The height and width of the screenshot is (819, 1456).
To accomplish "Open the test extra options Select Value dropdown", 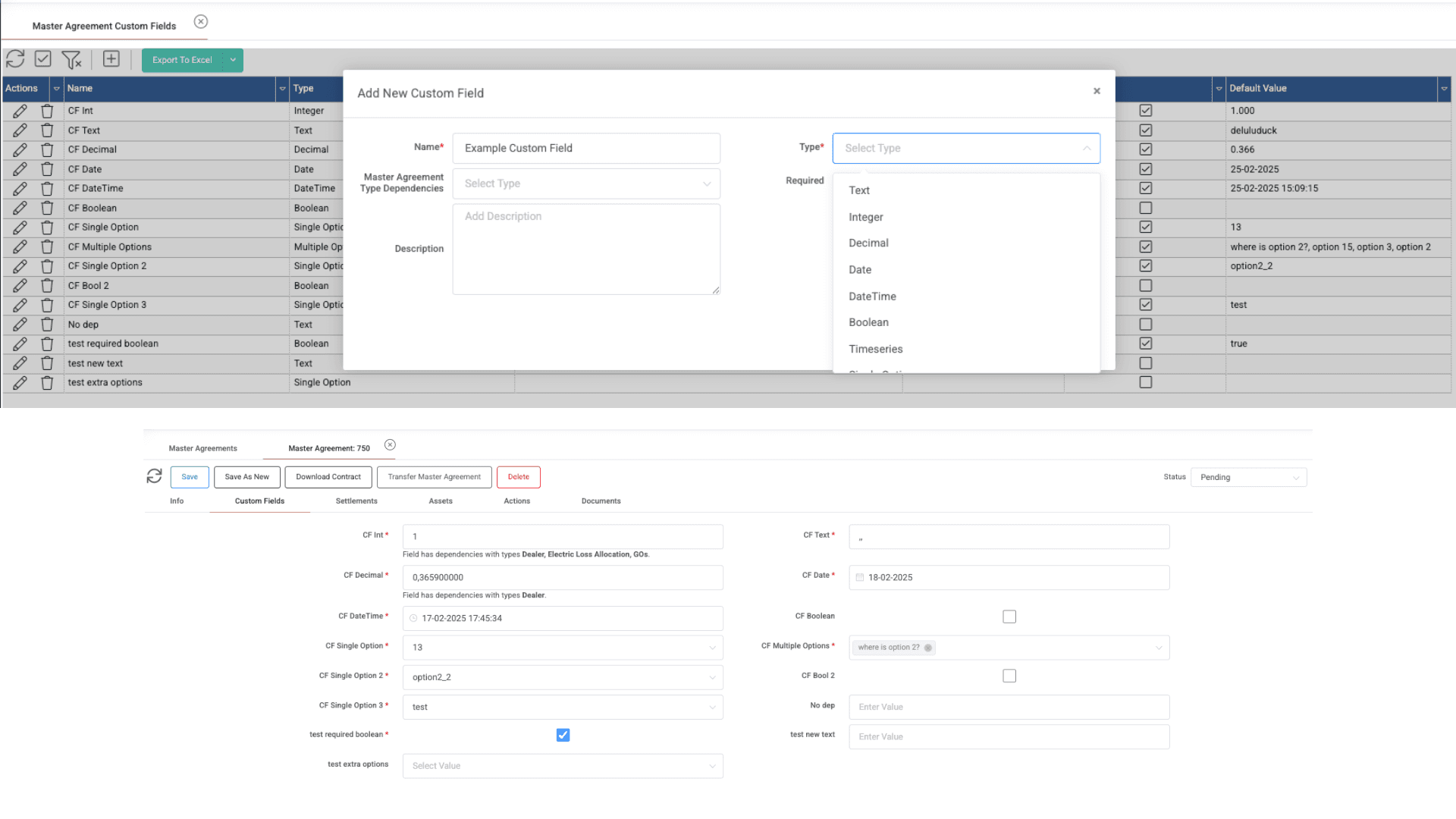I will tap(563, 766).
